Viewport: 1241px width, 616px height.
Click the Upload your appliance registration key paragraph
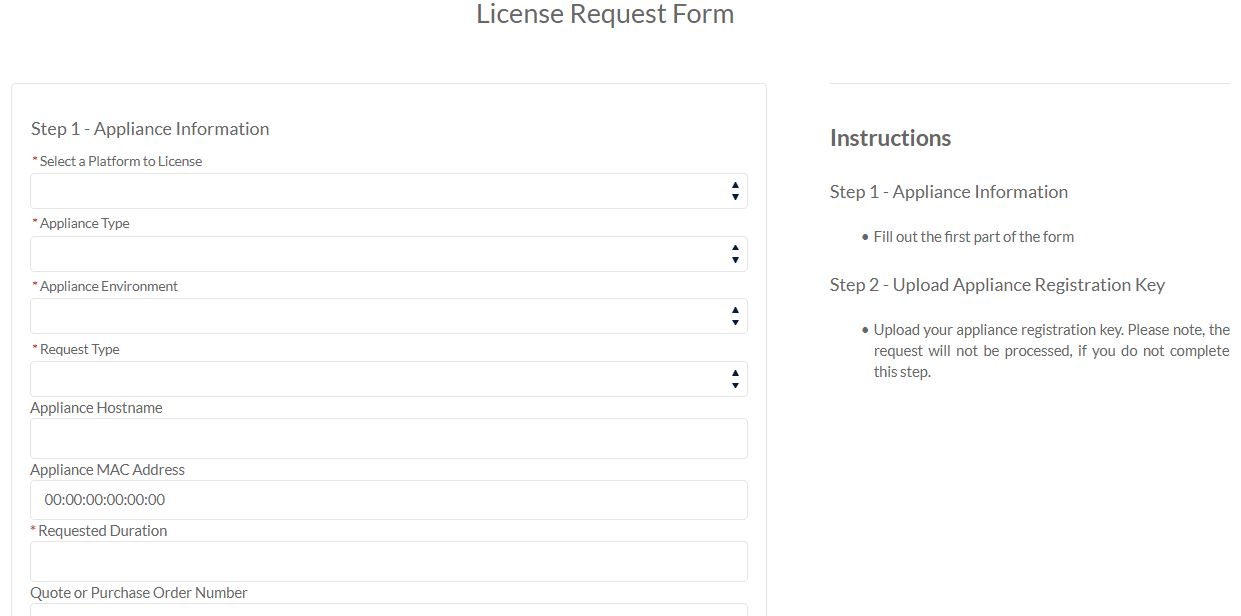click(x=1052, y=351)
